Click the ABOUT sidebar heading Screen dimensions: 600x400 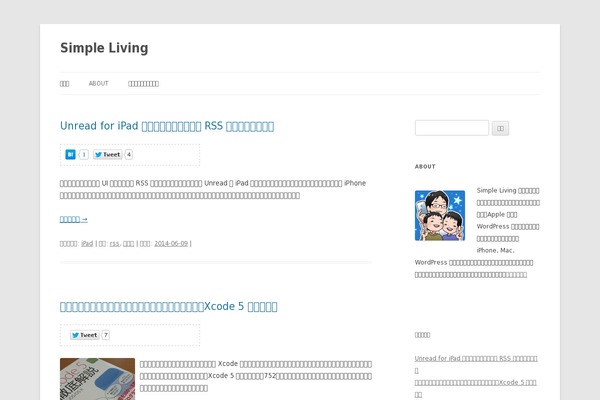click(425, 167)
